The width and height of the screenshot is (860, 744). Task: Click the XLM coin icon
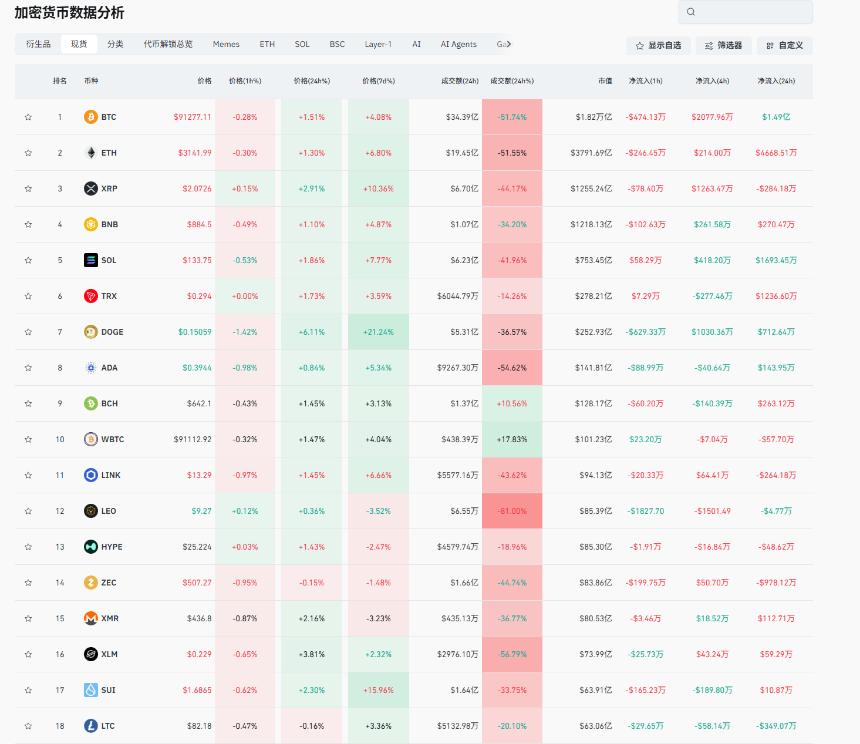click(x=90, y=654)
